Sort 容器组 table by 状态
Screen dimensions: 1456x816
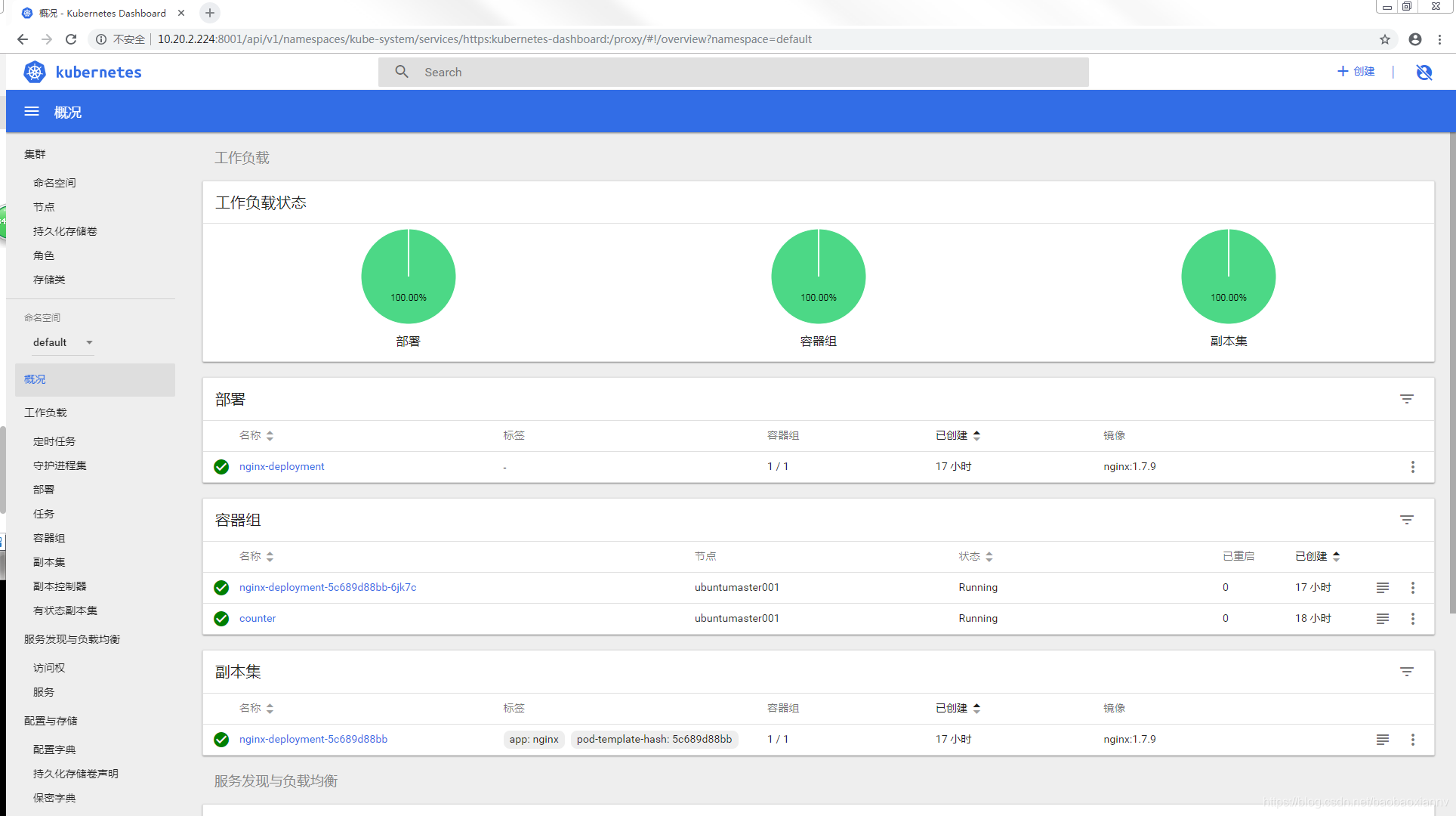976,556
